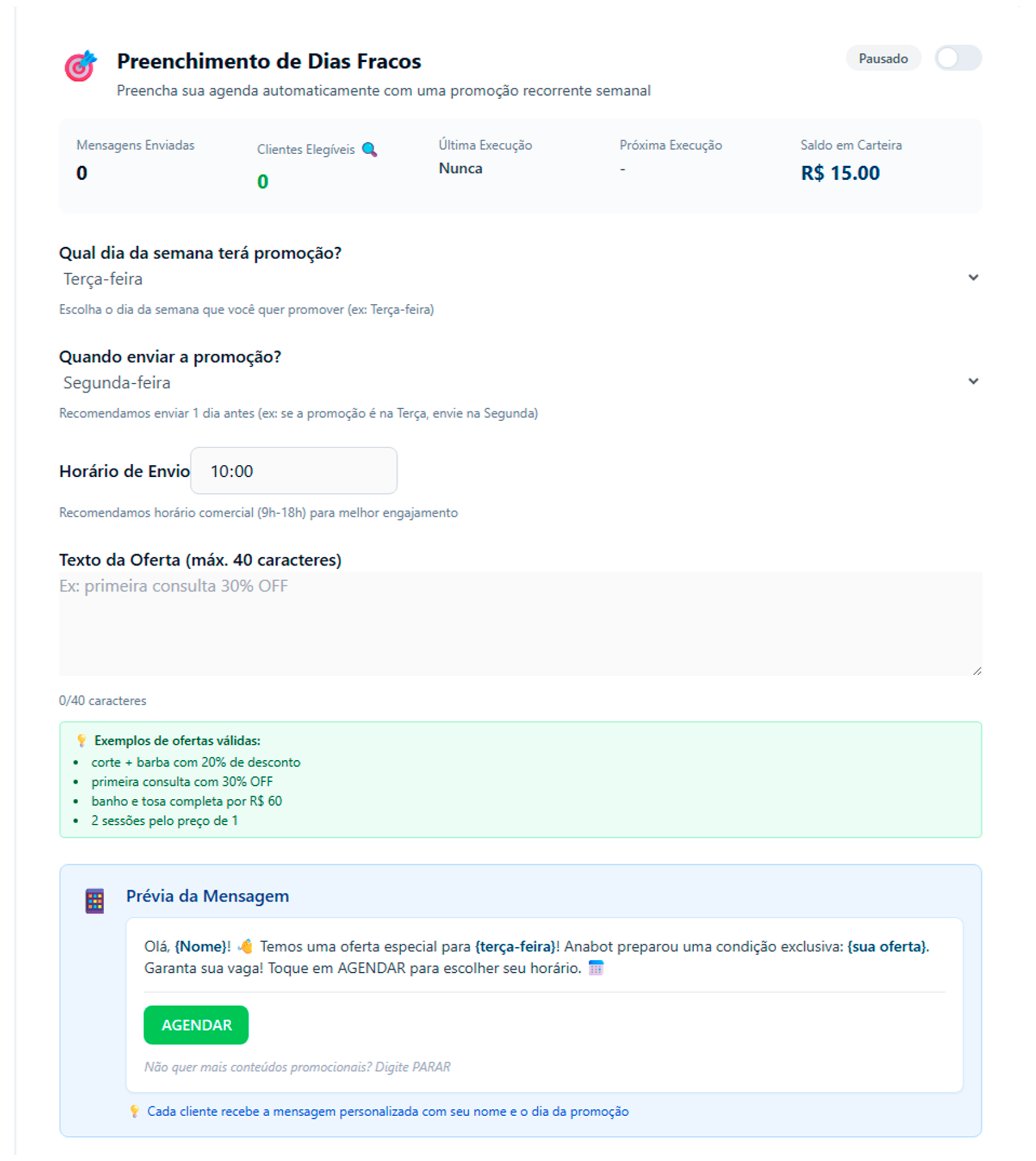Enable the Preenchimento de Dias Fracos toggle

click(957, 58)
